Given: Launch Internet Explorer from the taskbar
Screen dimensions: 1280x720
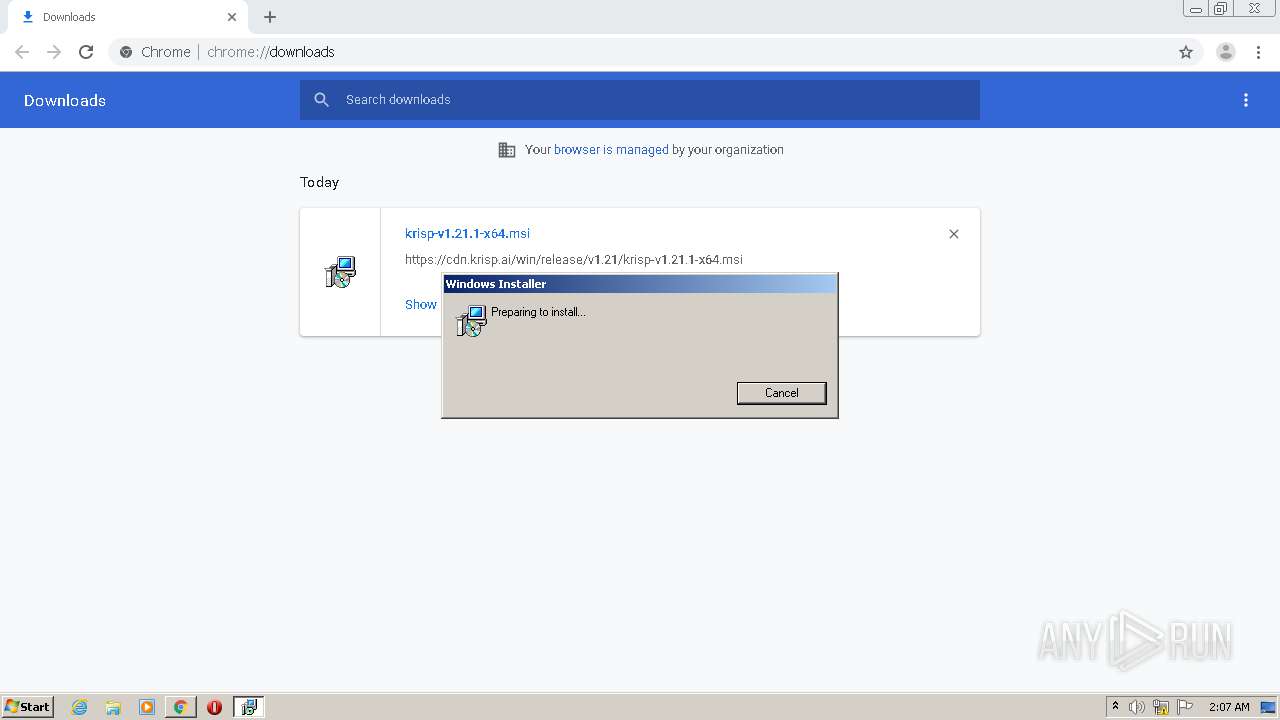Looking at the screenshot, I should coord(80,707).
